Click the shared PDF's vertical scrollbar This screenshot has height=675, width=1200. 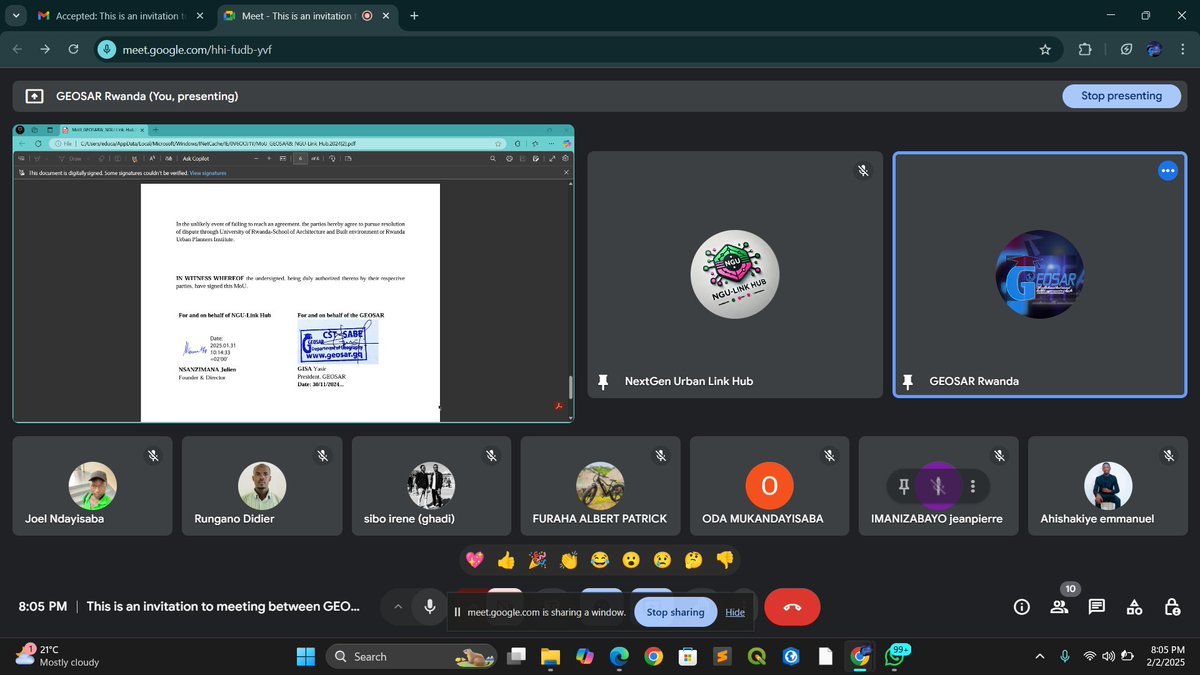pyautogui.click(x=570, y=386)
